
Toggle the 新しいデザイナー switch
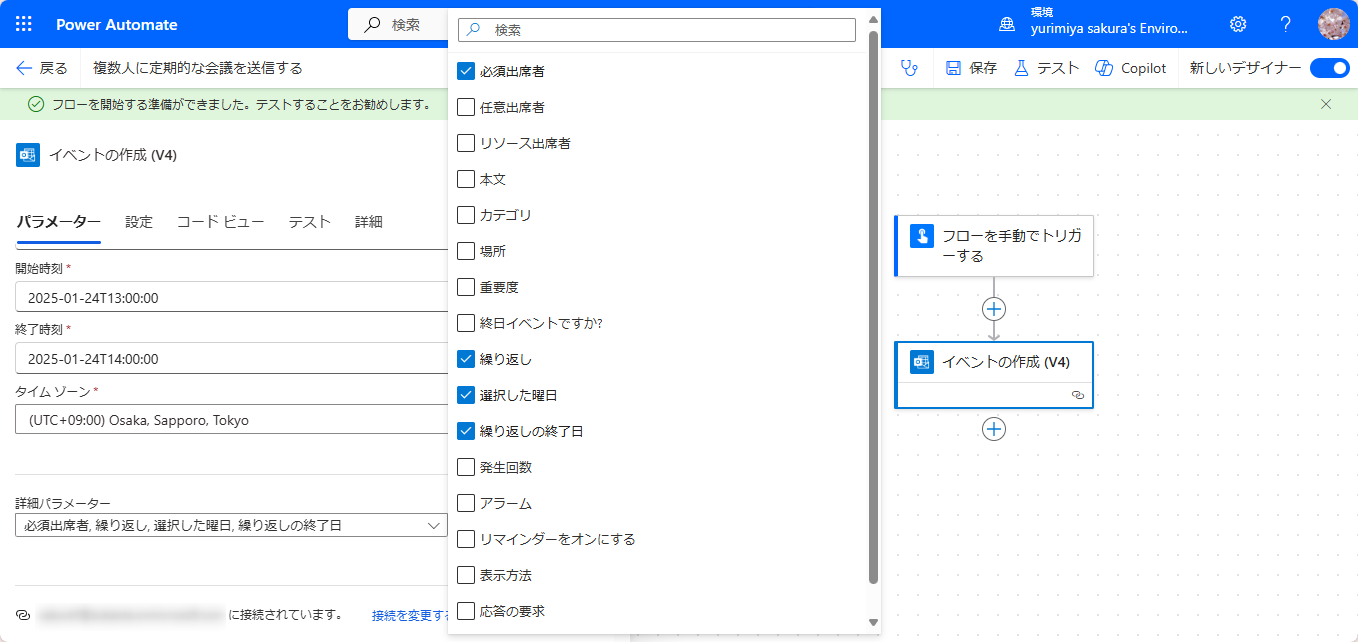click(1329, 68)
